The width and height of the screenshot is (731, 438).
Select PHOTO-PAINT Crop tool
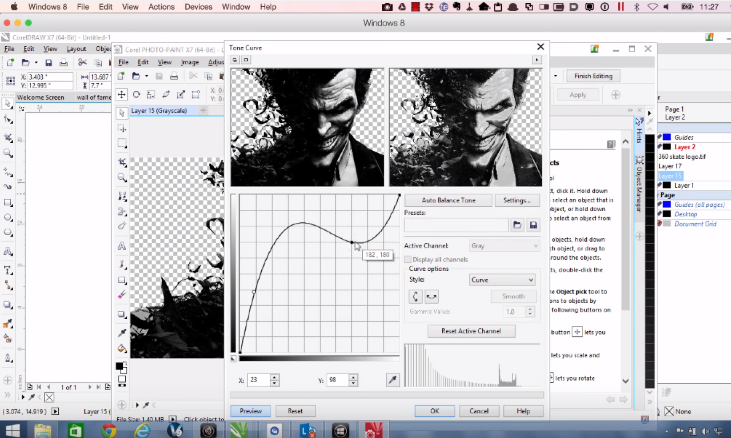coord(122,162)
